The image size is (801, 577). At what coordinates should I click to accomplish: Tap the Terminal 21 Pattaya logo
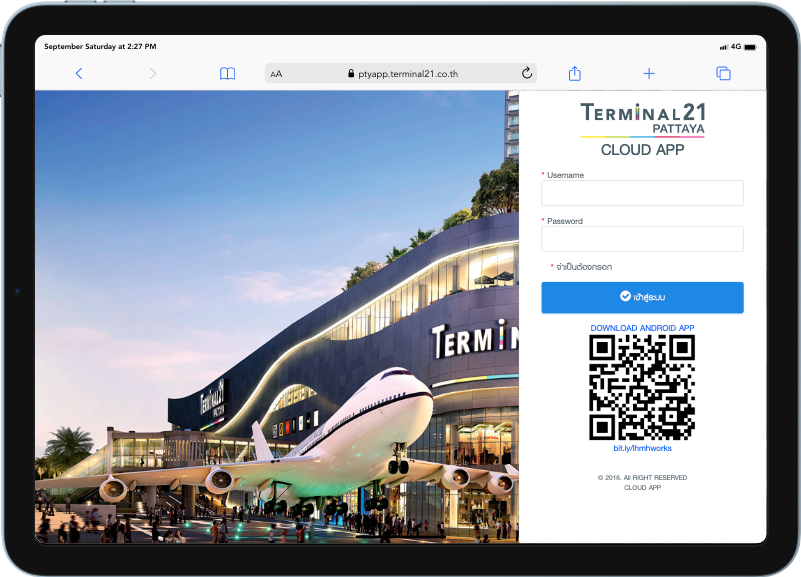pos(642,120)
